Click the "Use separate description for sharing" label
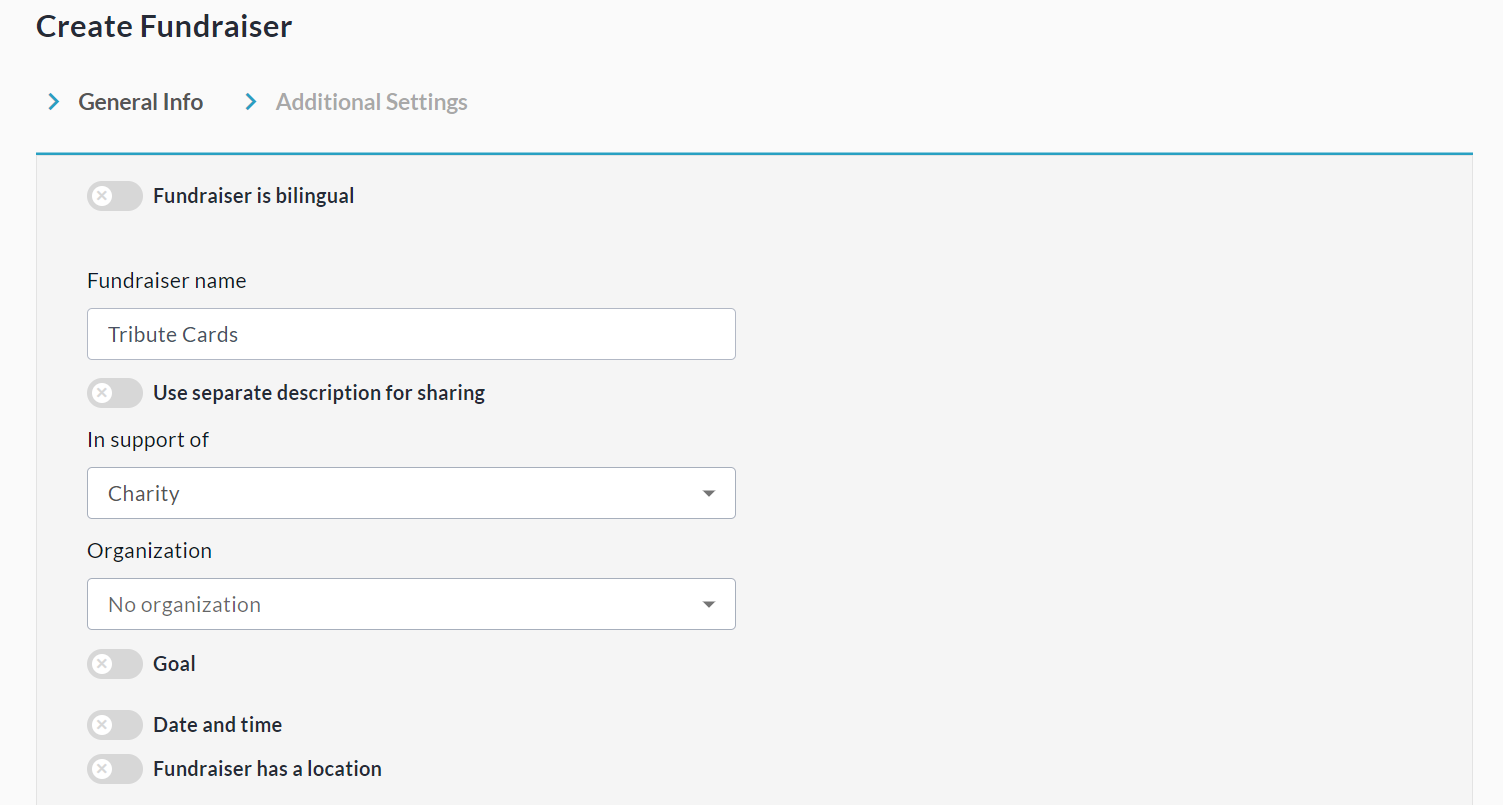 click(x=318, y=393)
